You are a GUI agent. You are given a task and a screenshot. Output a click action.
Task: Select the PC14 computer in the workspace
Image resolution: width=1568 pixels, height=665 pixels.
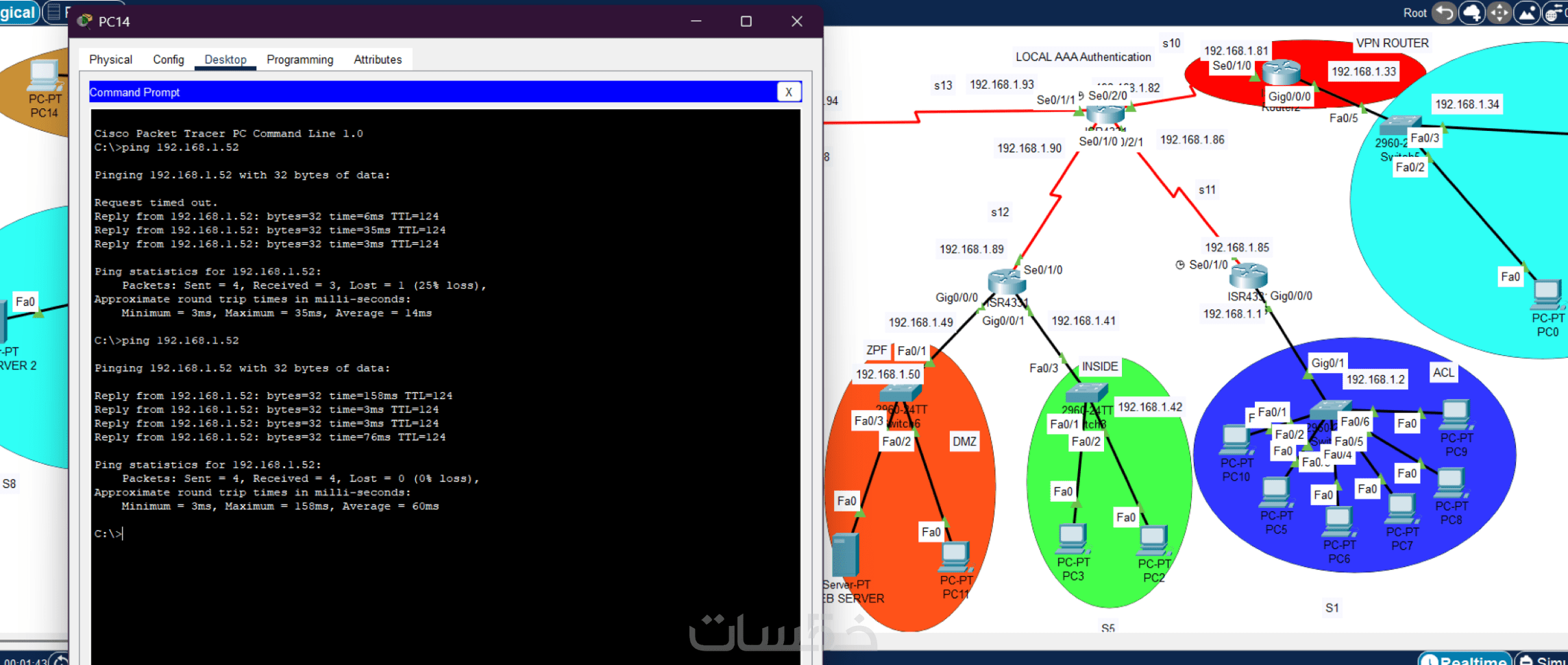(x=44, y=75)
